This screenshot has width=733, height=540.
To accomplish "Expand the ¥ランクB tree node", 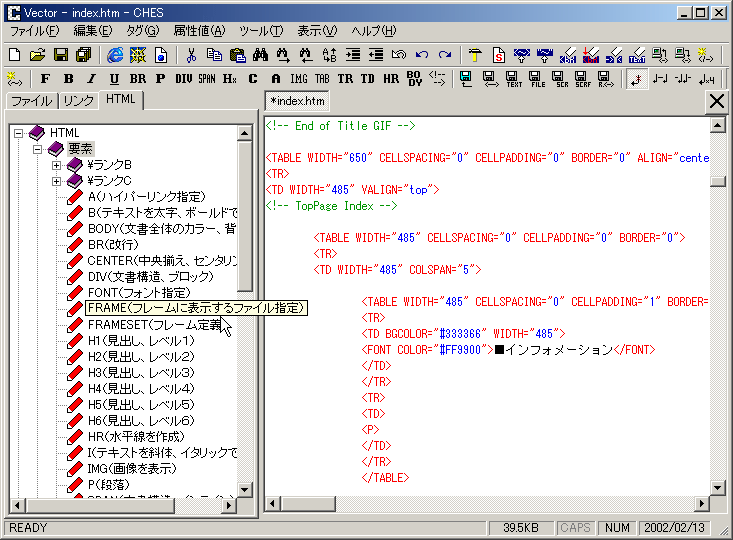I will pos(57,166).
